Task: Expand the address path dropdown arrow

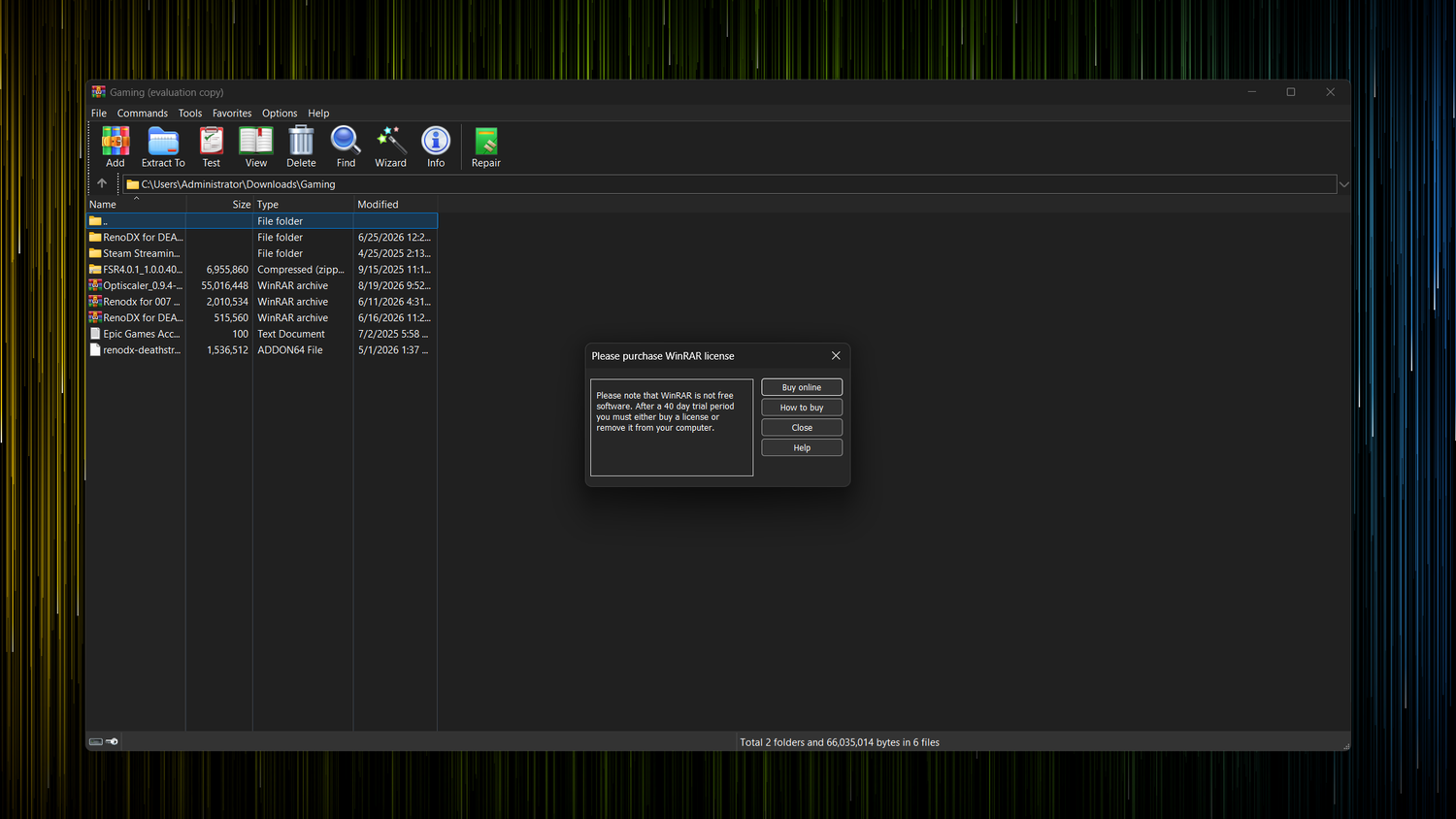Action: (x=1343, y=184)
